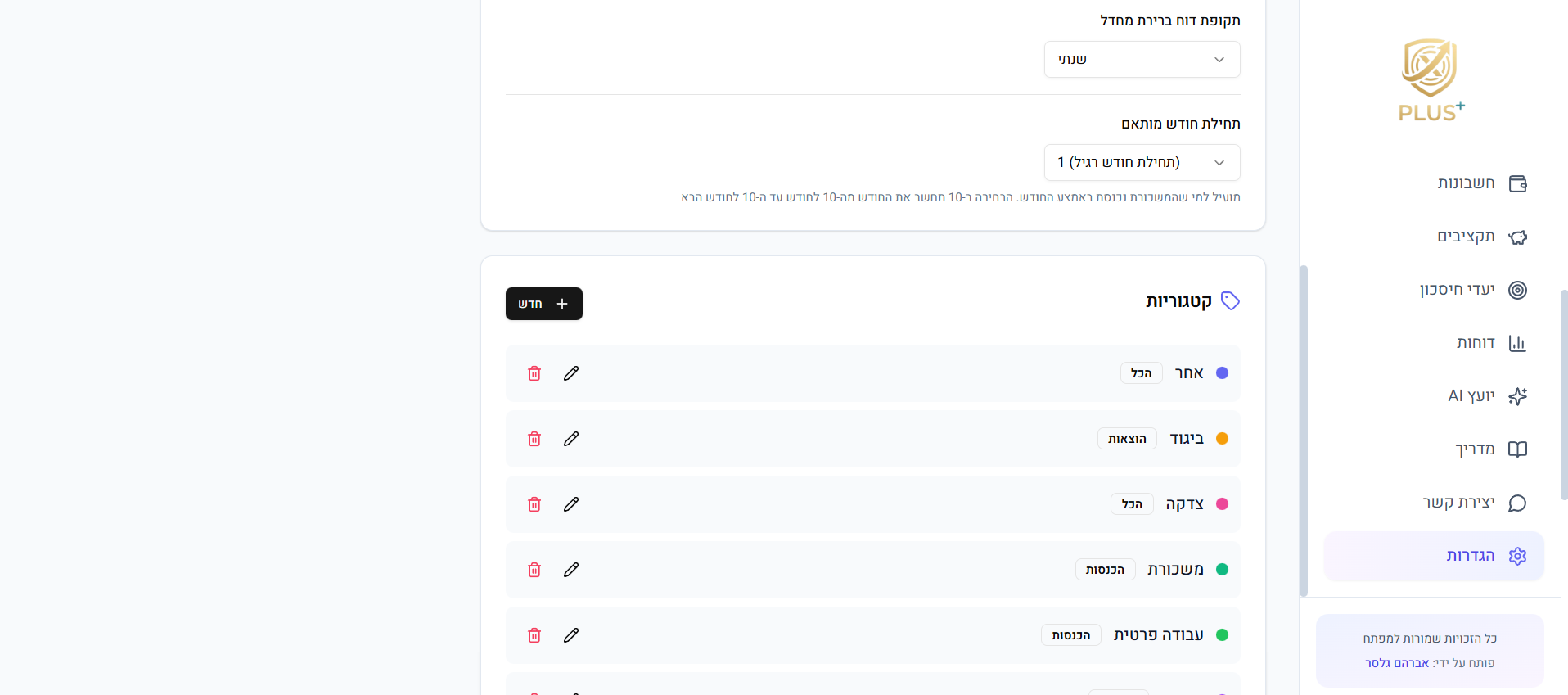Open the default report period dropdown שנתי
Screen dimensions: 1568x695
(x=1142, y=60)
